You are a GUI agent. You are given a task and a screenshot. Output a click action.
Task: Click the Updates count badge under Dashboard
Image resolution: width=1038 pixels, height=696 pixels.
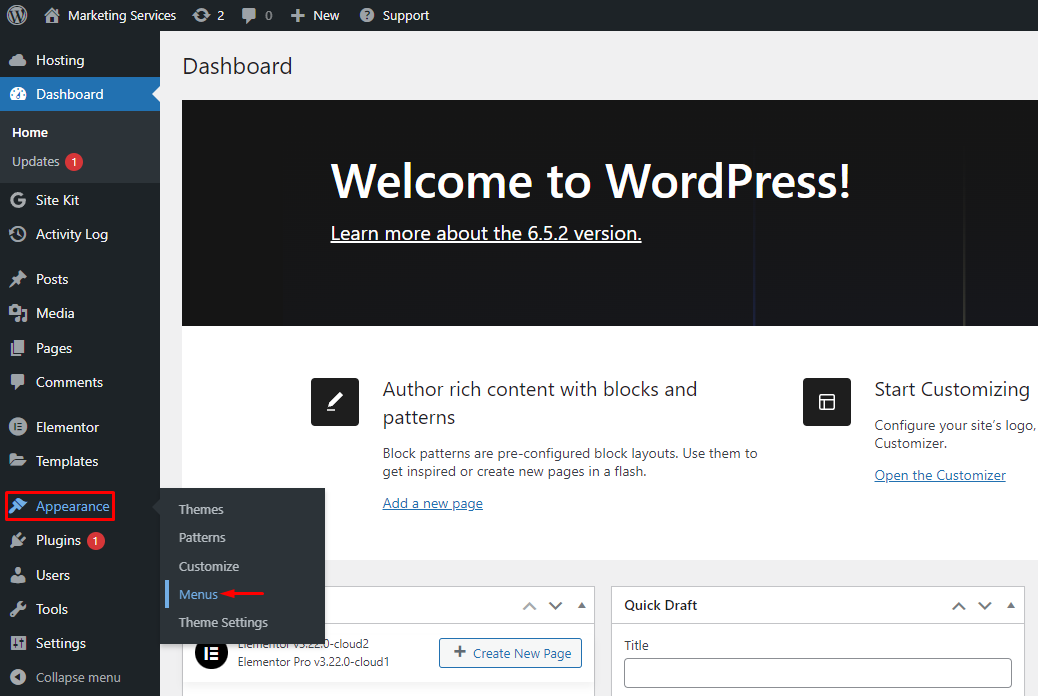73,162
